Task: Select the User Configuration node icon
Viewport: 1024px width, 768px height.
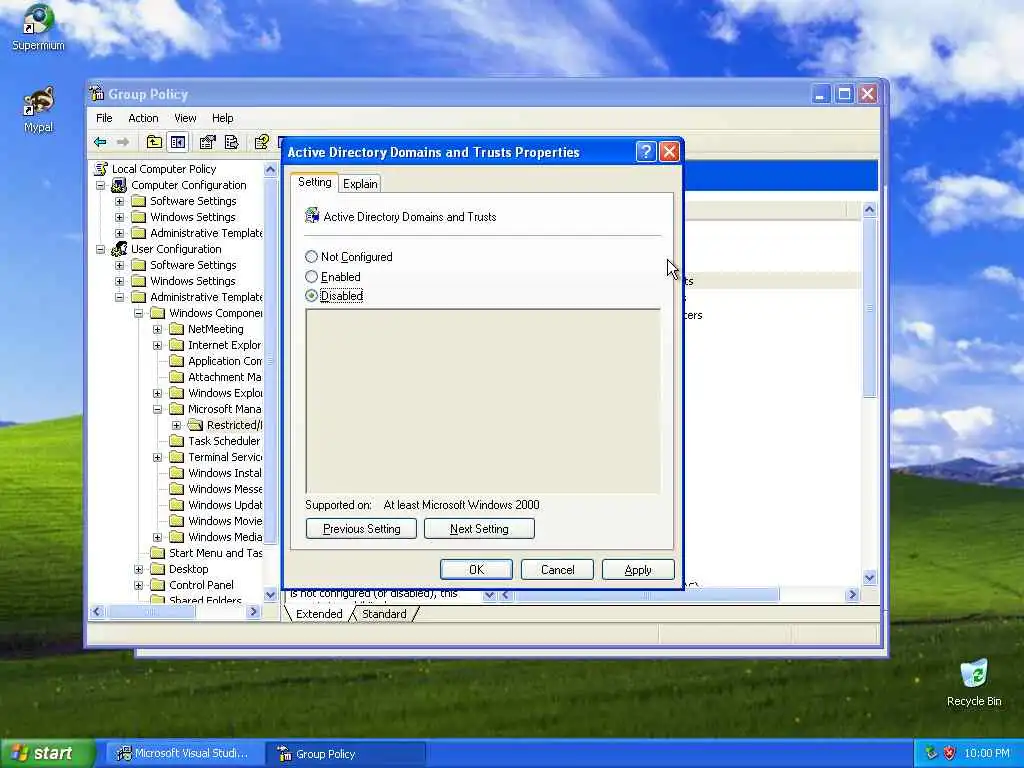Action: click(119, 249)
